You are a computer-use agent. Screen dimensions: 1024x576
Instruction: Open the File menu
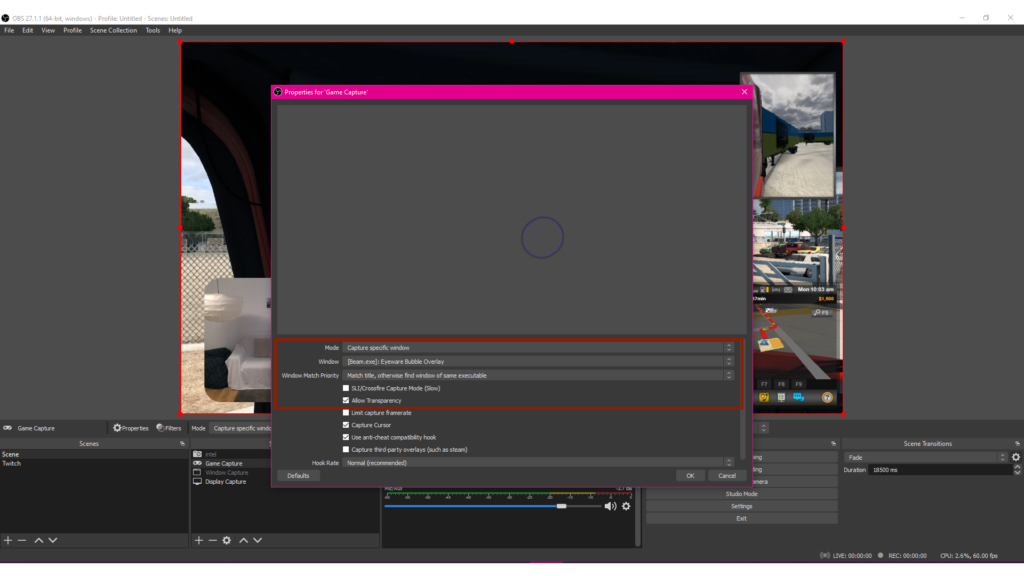click(9, 30)
